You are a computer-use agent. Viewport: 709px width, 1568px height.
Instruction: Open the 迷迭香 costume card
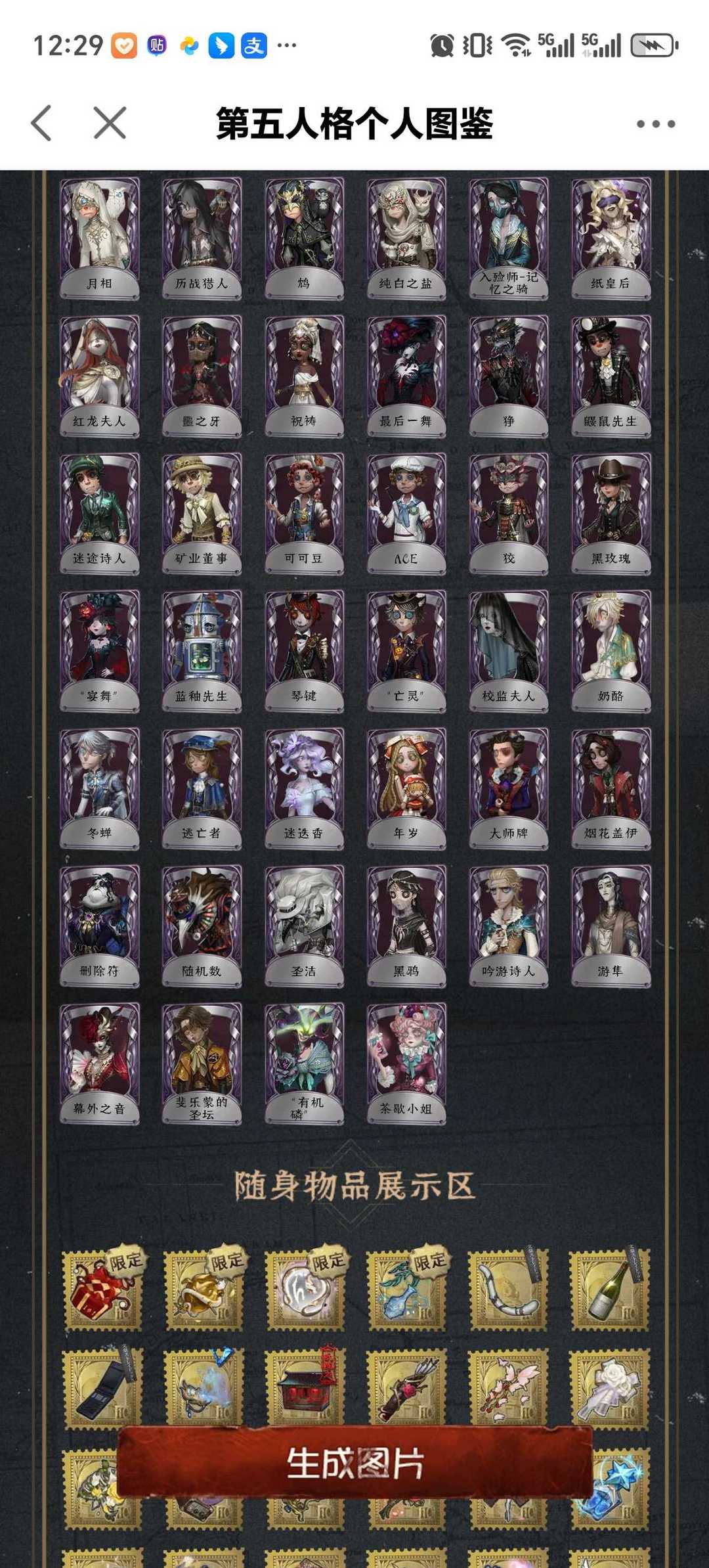304,788
